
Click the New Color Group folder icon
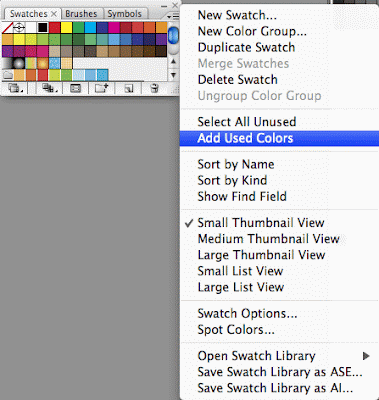[x=102, y=88]
